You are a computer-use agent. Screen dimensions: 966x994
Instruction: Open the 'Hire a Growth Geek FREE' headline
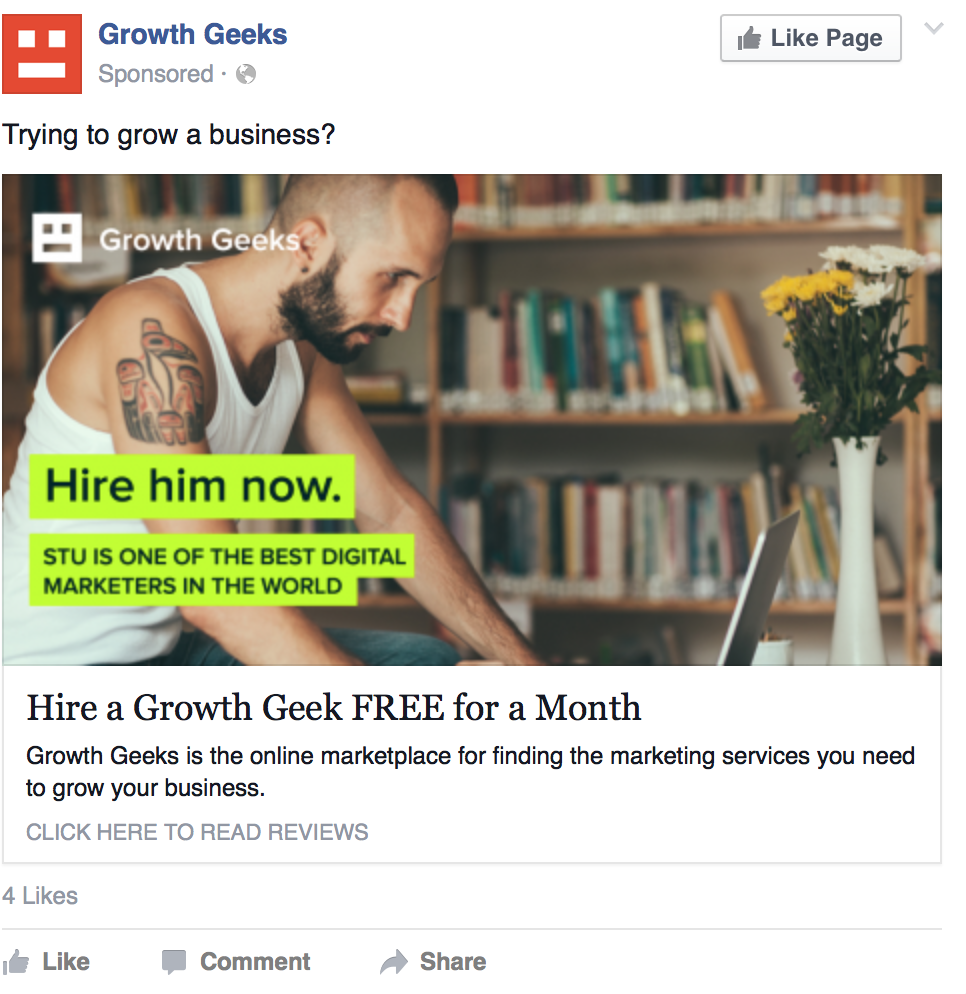(334, 707)
